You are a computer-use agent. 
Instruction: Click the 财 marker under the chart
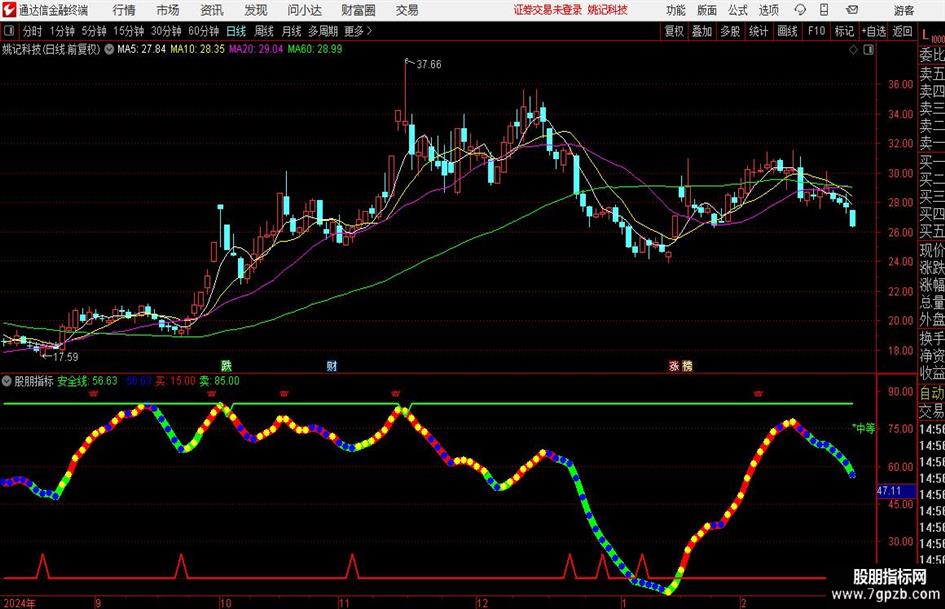tap(331, 365)
